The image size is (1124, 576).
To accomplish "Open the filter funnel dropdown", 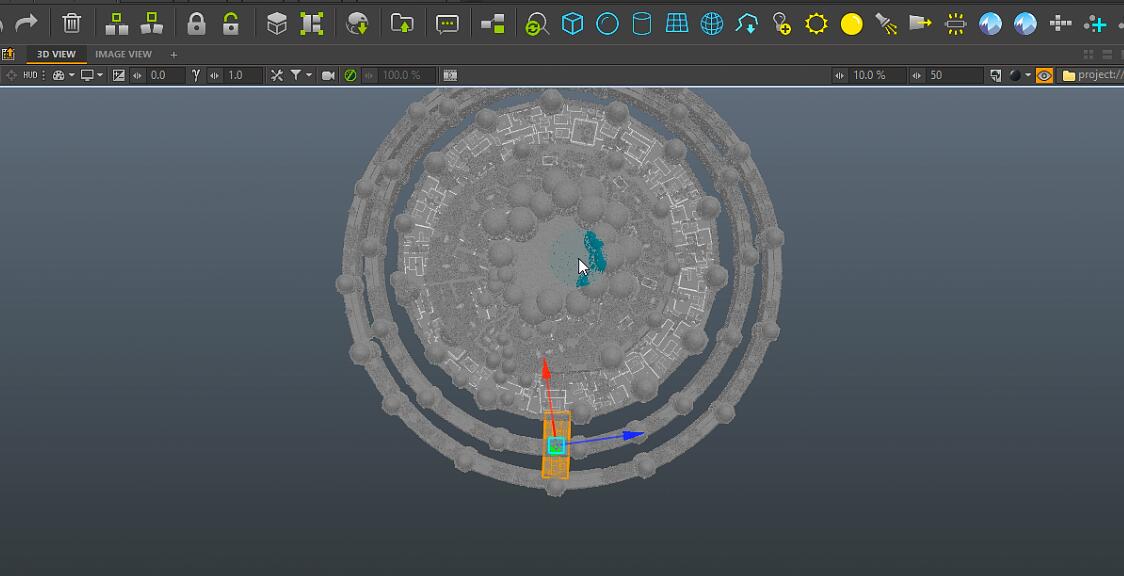I will tap(300, 75).
